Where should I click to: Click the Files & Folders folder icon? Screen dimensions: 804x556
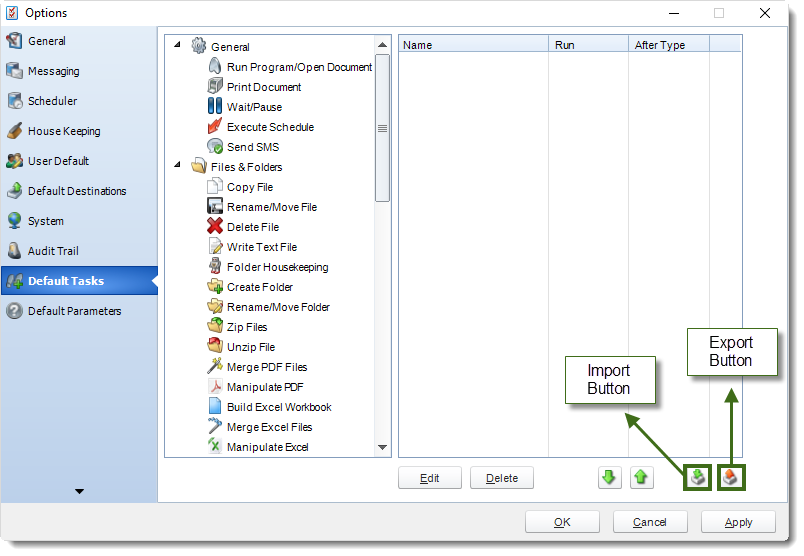[x=199, y=166]
